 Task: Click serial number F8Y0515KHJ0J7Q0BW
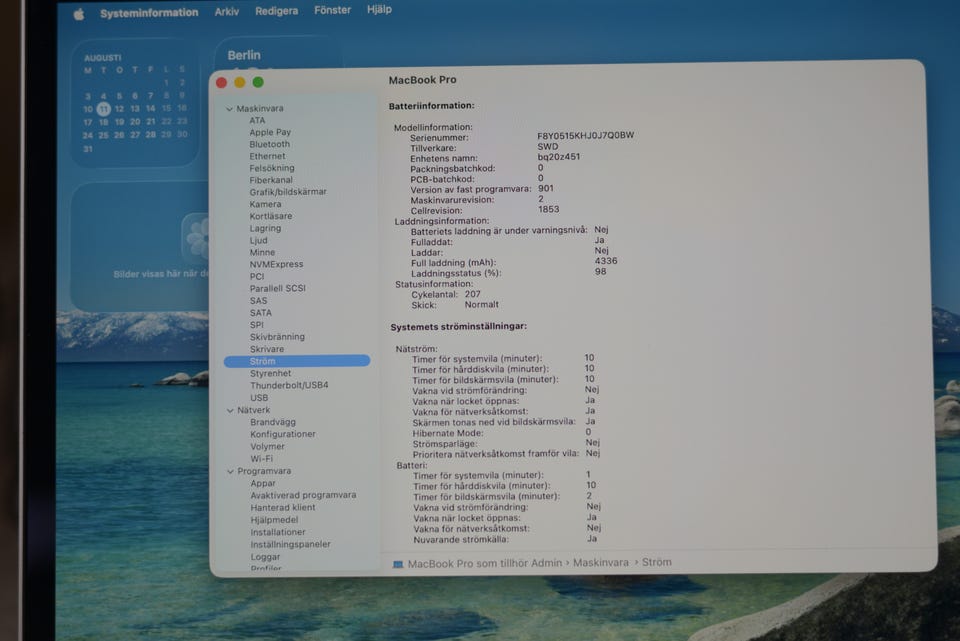coord(585,135)
